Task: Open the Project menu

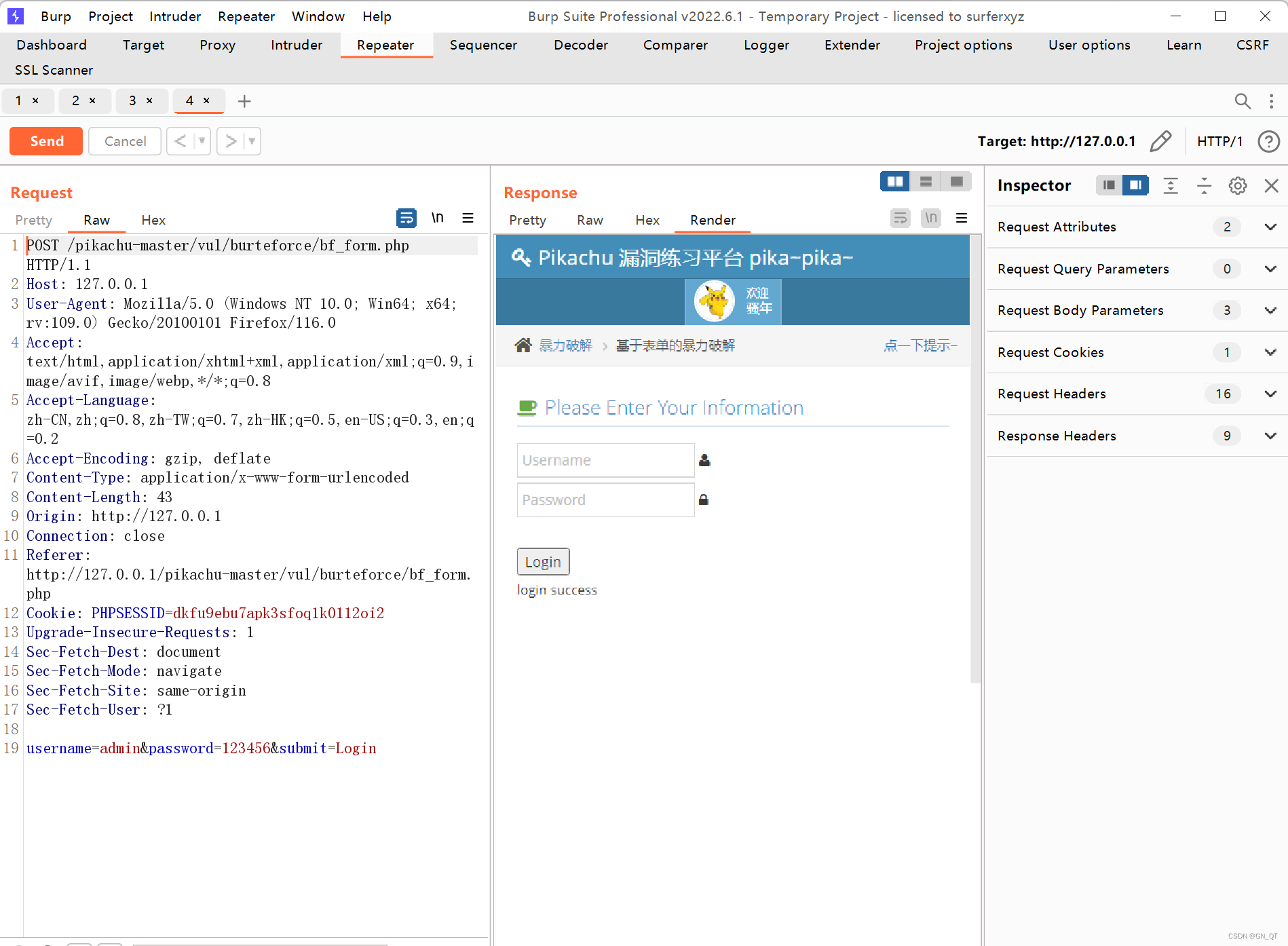Action: point(111,16)
